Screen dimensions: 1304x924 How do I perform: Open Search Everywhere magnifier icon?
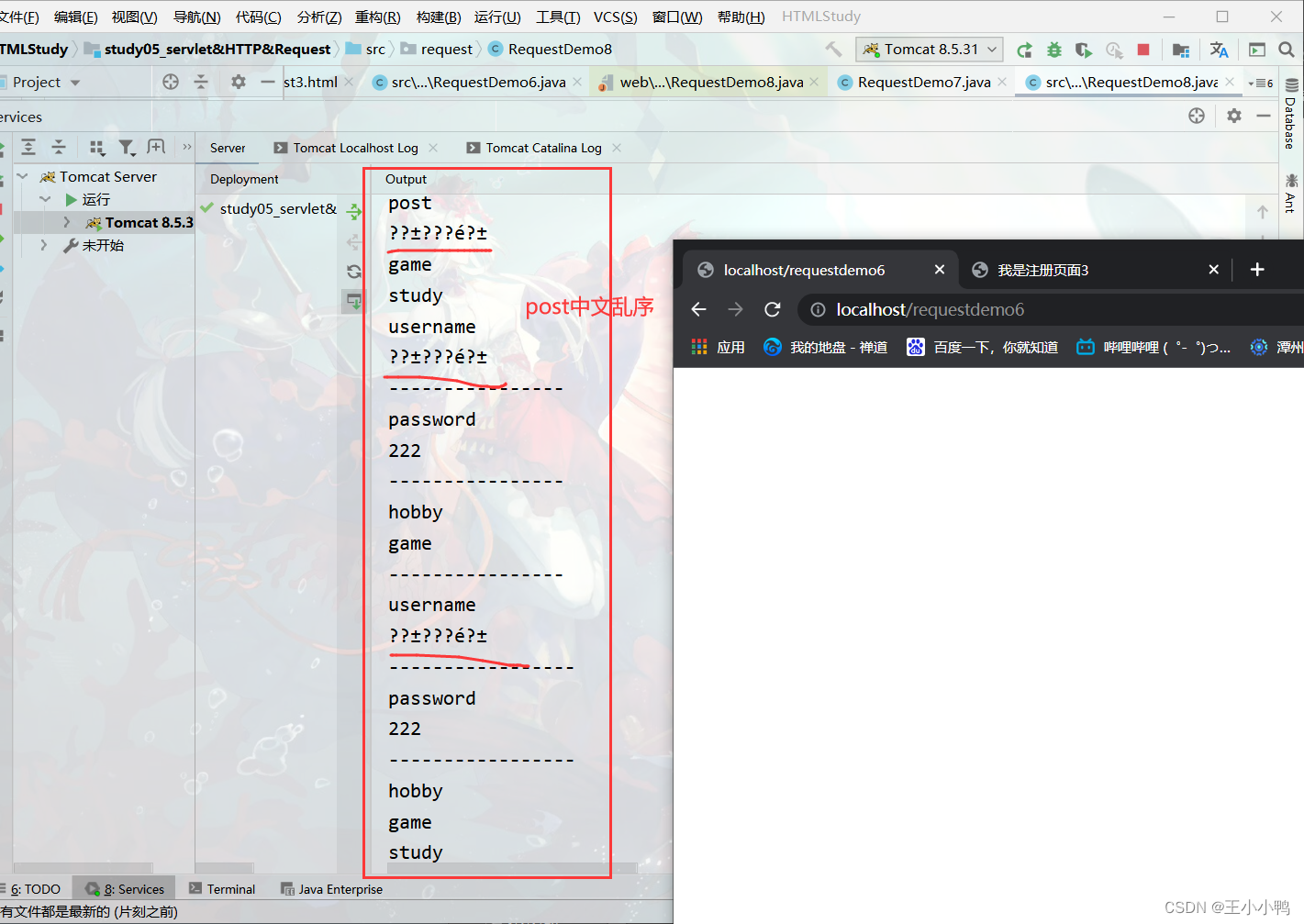coord(1287,50)
